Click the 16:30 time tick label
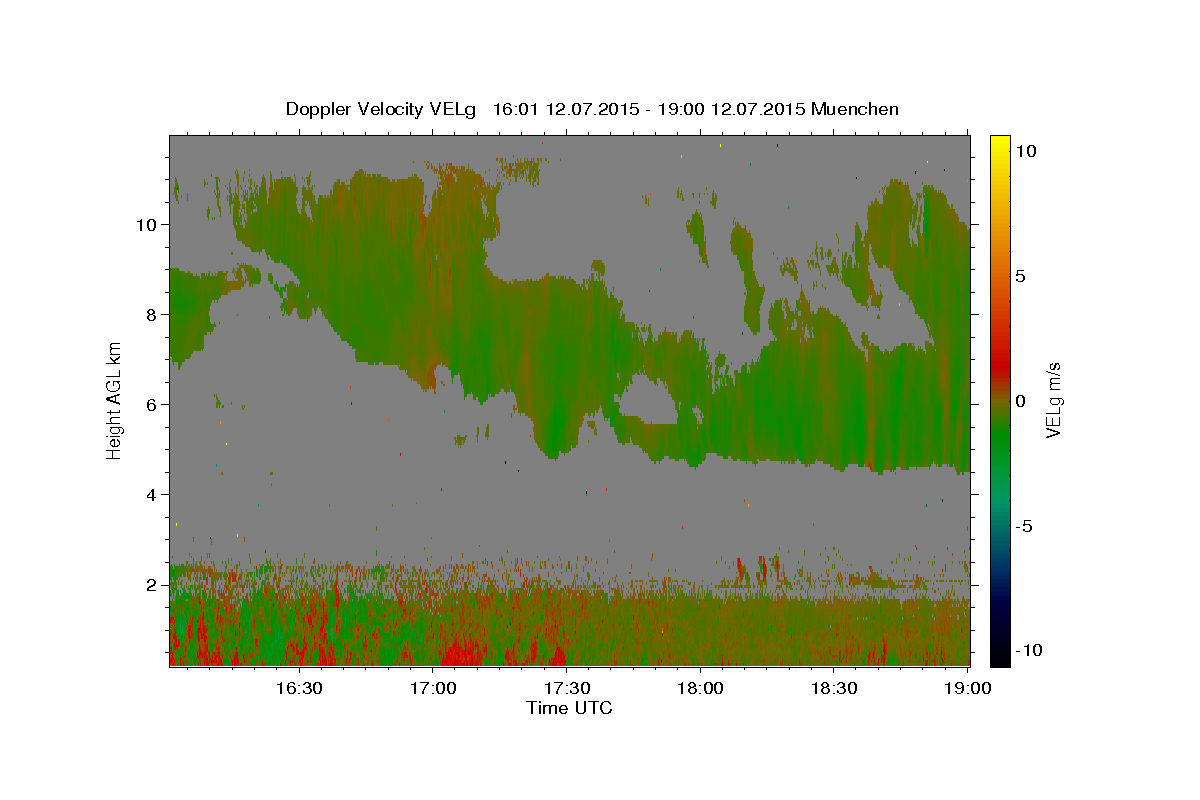 [x=299, y=688]
